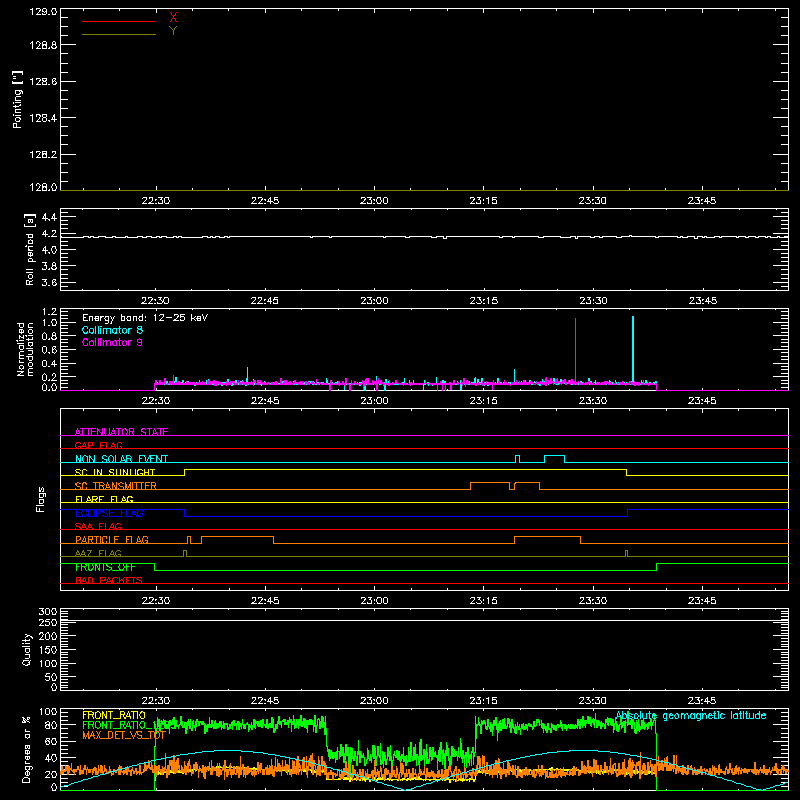Click the tall magenta Collimator 9 spike

pos(576,350)
